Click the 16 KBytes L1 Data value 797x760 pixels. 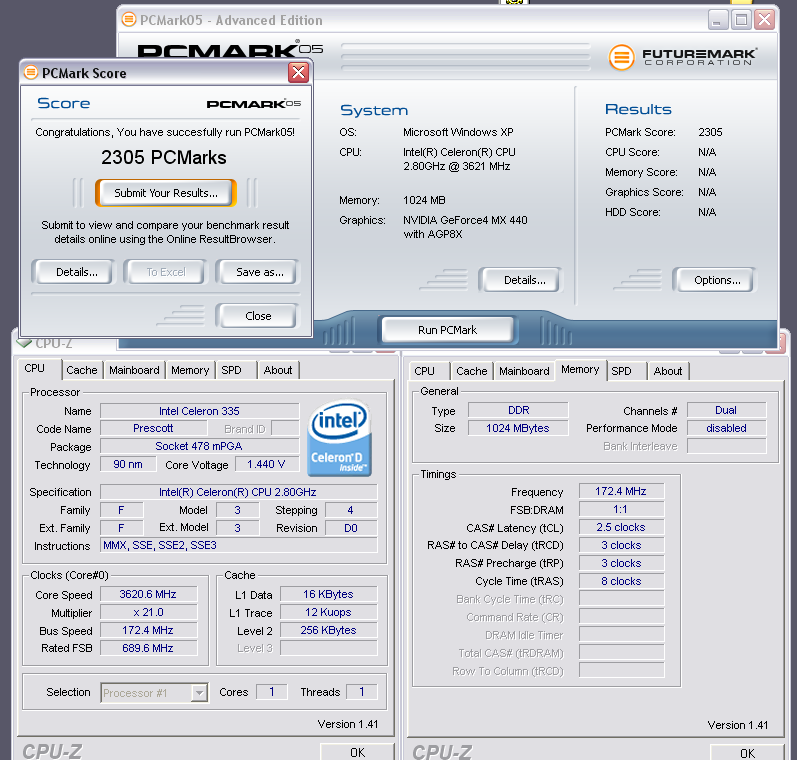[x=328, y=594]
